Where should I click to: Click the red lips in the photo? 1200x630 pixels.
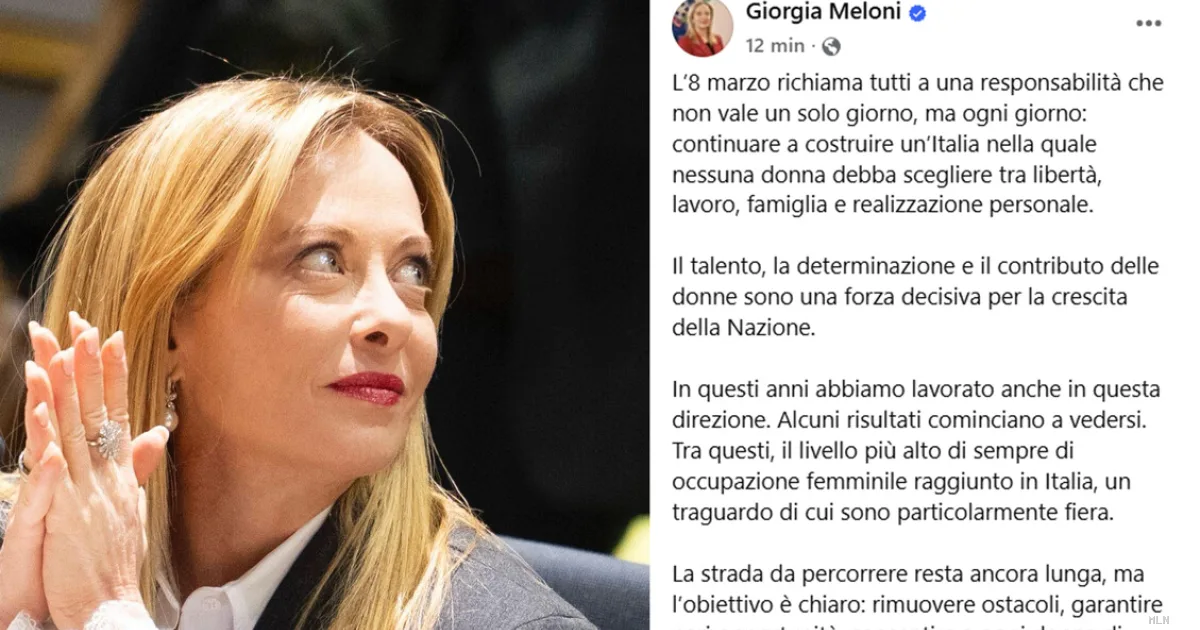click(x=368, y=387)
